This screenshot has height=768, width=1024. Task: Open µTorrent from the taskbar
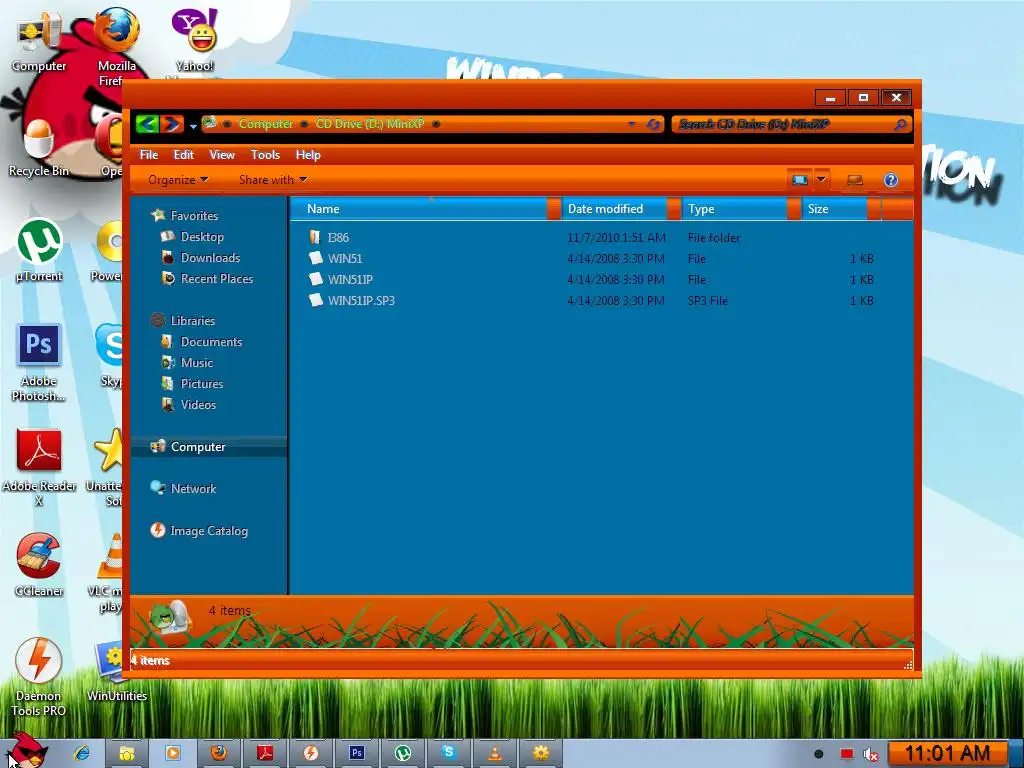(x=403, y=753)
